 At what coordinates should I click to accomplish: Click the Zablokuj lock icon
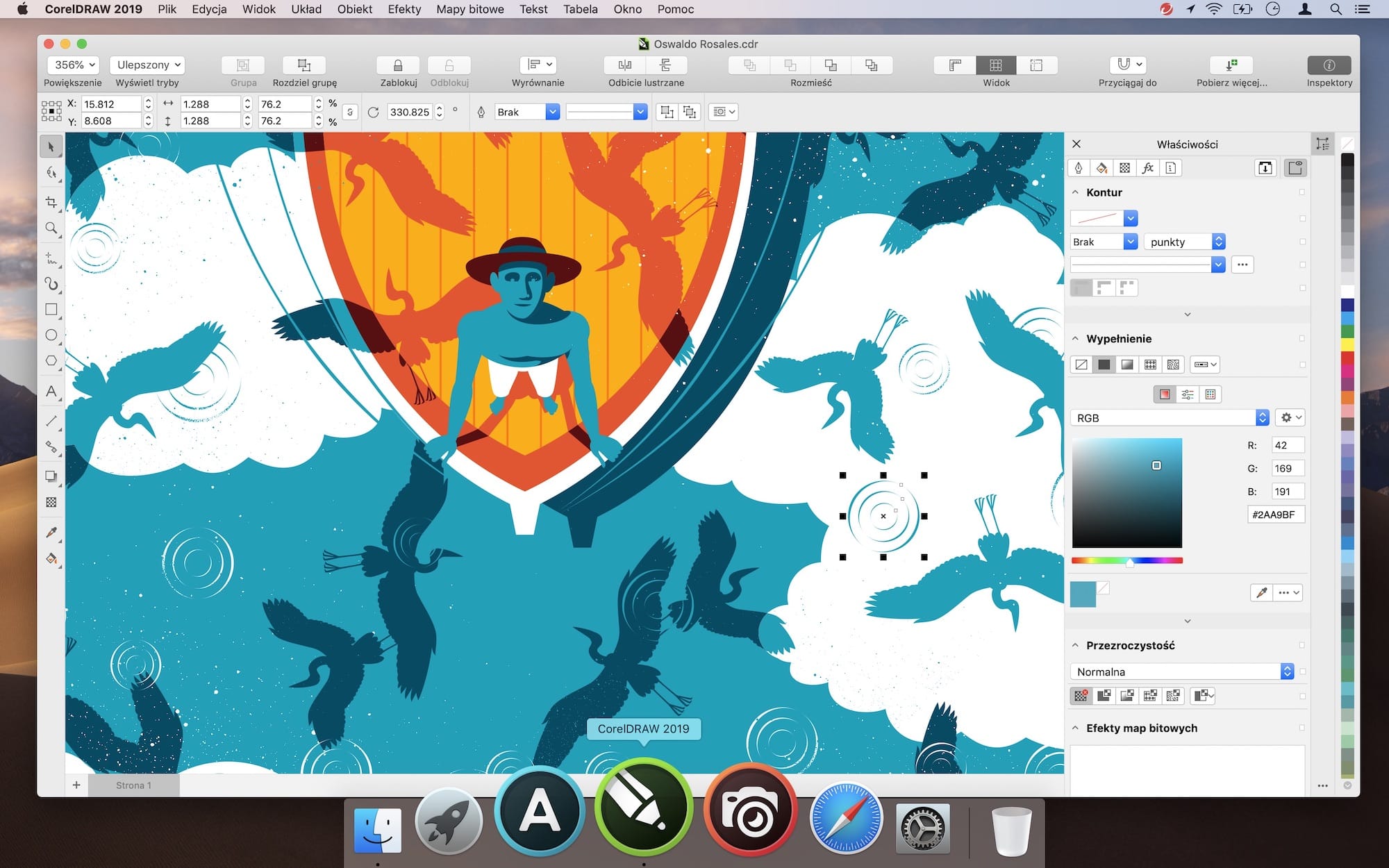pyautogui.click(x=398, y=65)
